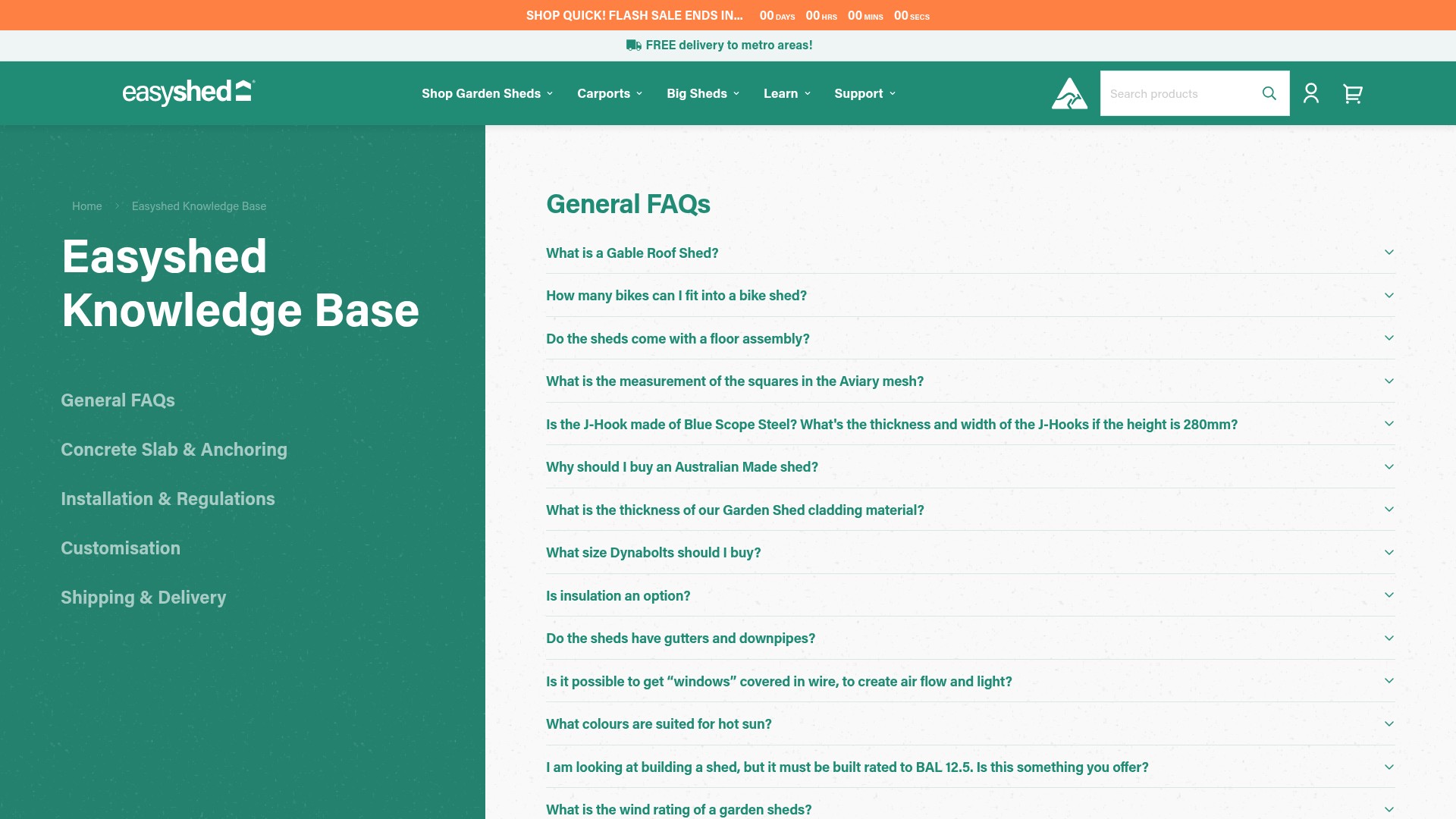1456x819 pixels.
Task: Open the Shop Garden Sheds menu
Action: coord(487,93)
